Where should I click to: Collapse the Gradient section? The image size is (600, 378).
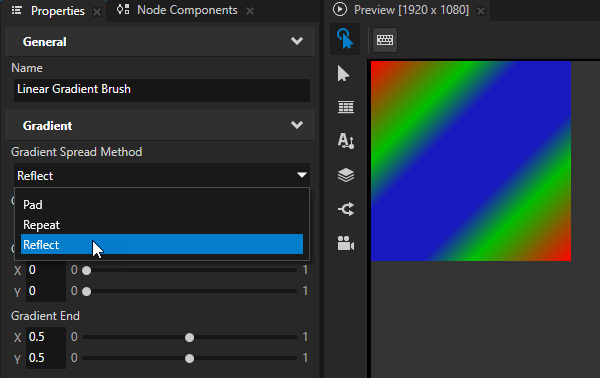[x=297, y=125]
